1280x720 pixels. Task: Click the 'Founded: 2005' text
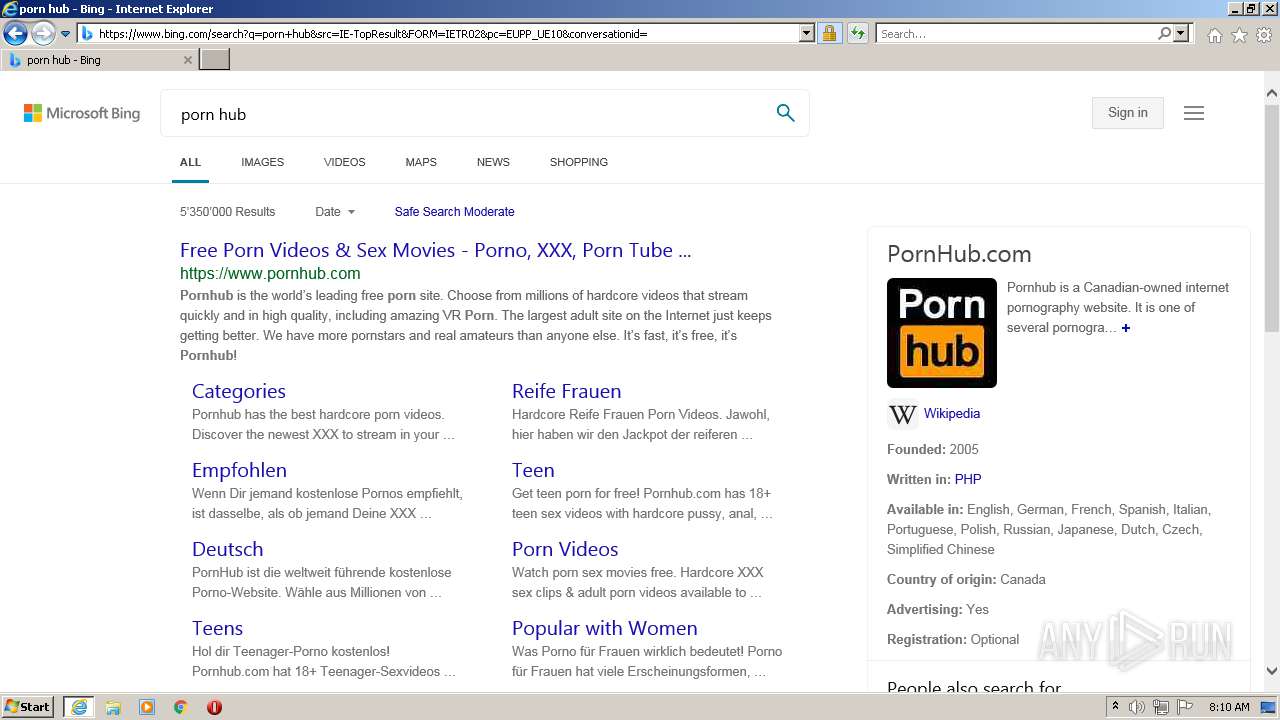(933, 449)
